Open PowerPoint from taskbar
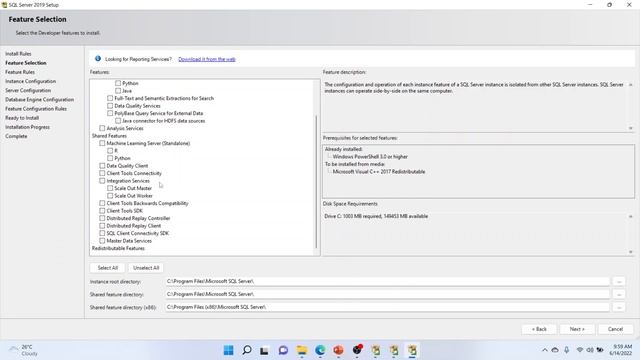Screen dimensions: 640x360 tap(338, 350)
